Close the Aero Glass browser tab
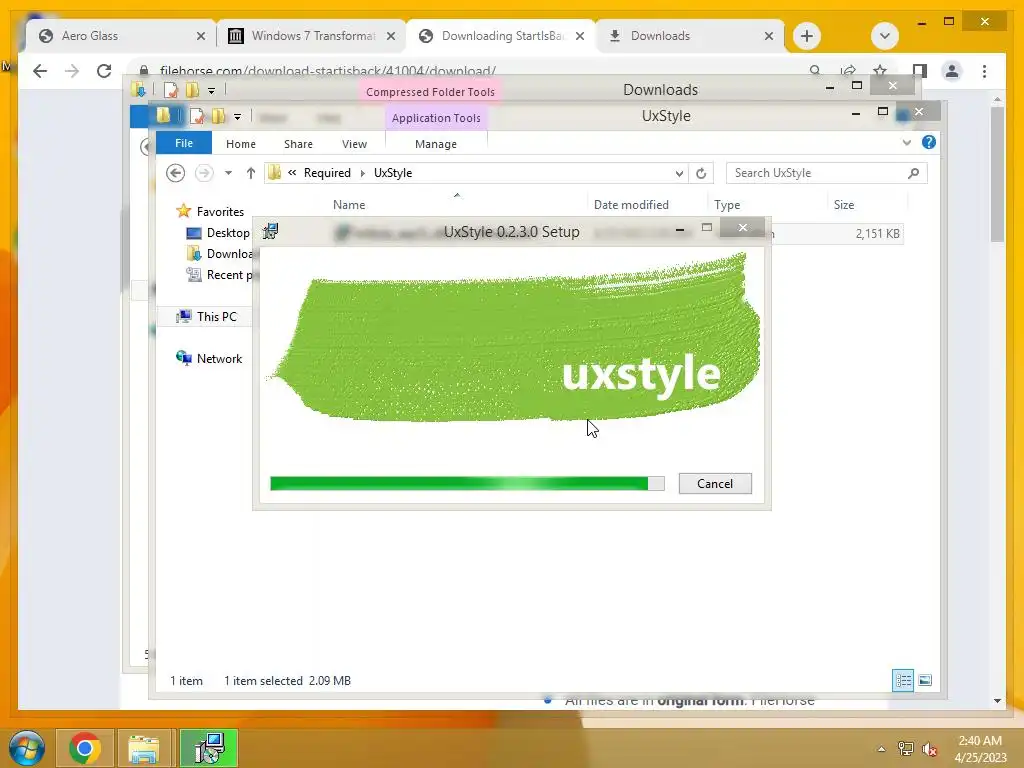 coord(200,37)
